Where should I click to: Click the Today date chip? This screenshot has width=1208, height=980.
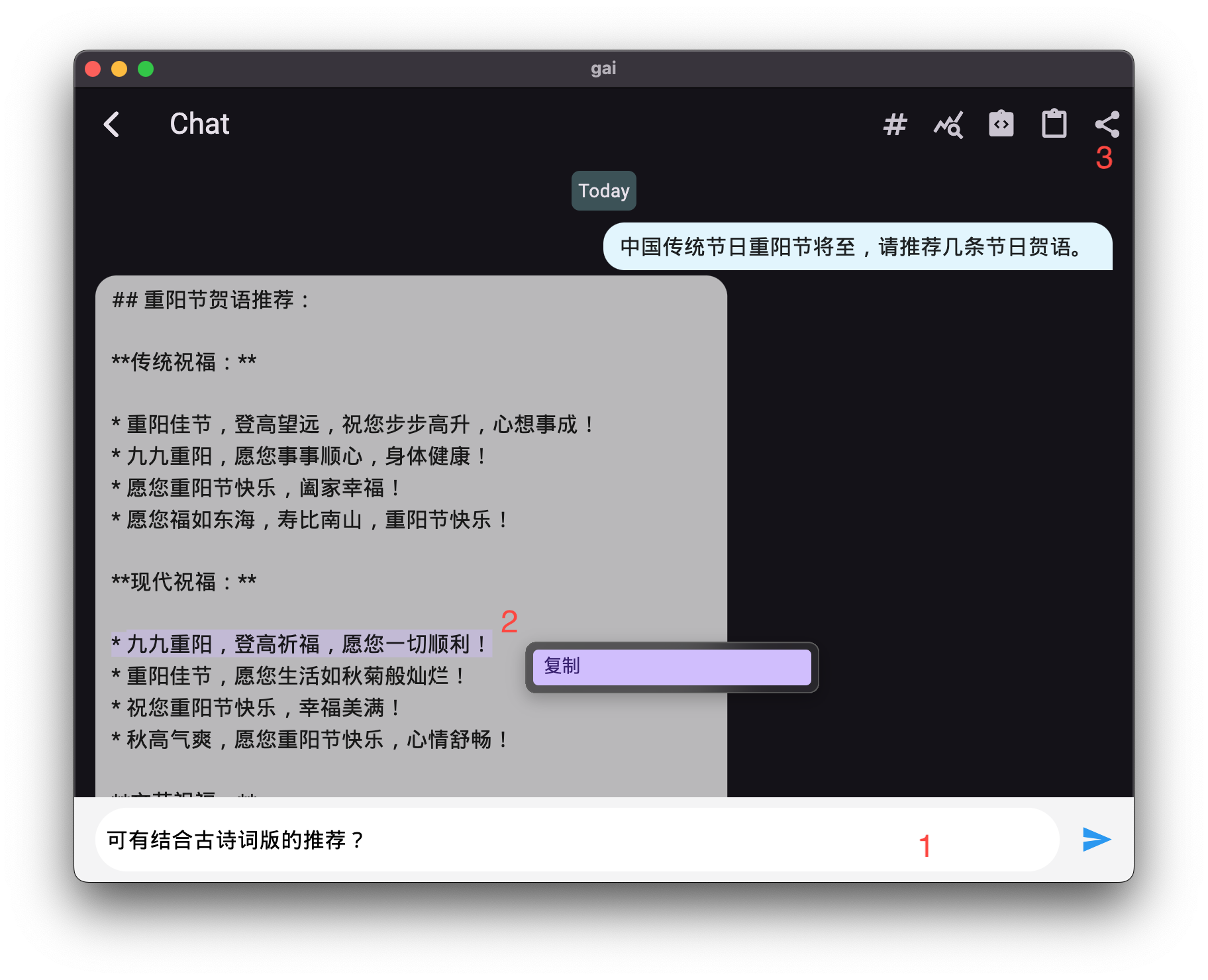603,191
